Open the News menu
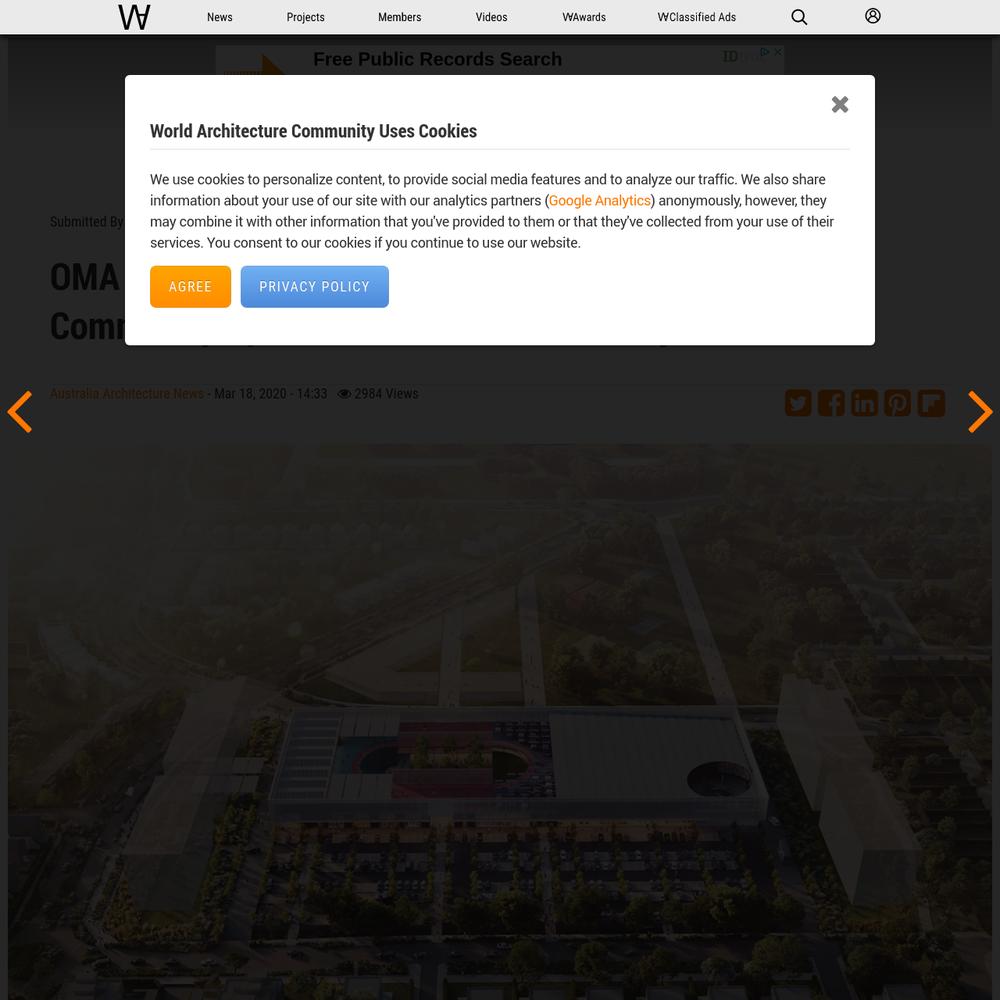Image resolution: width=1000 pixels, height=1000 pixels. (x=219, y=17)
